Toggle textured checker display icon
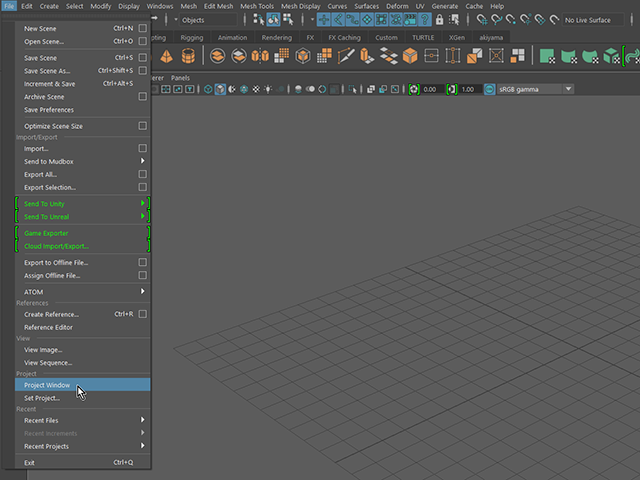Image resolution: width=640 pixels, height=480 pixels. click(x=256, y=89)
